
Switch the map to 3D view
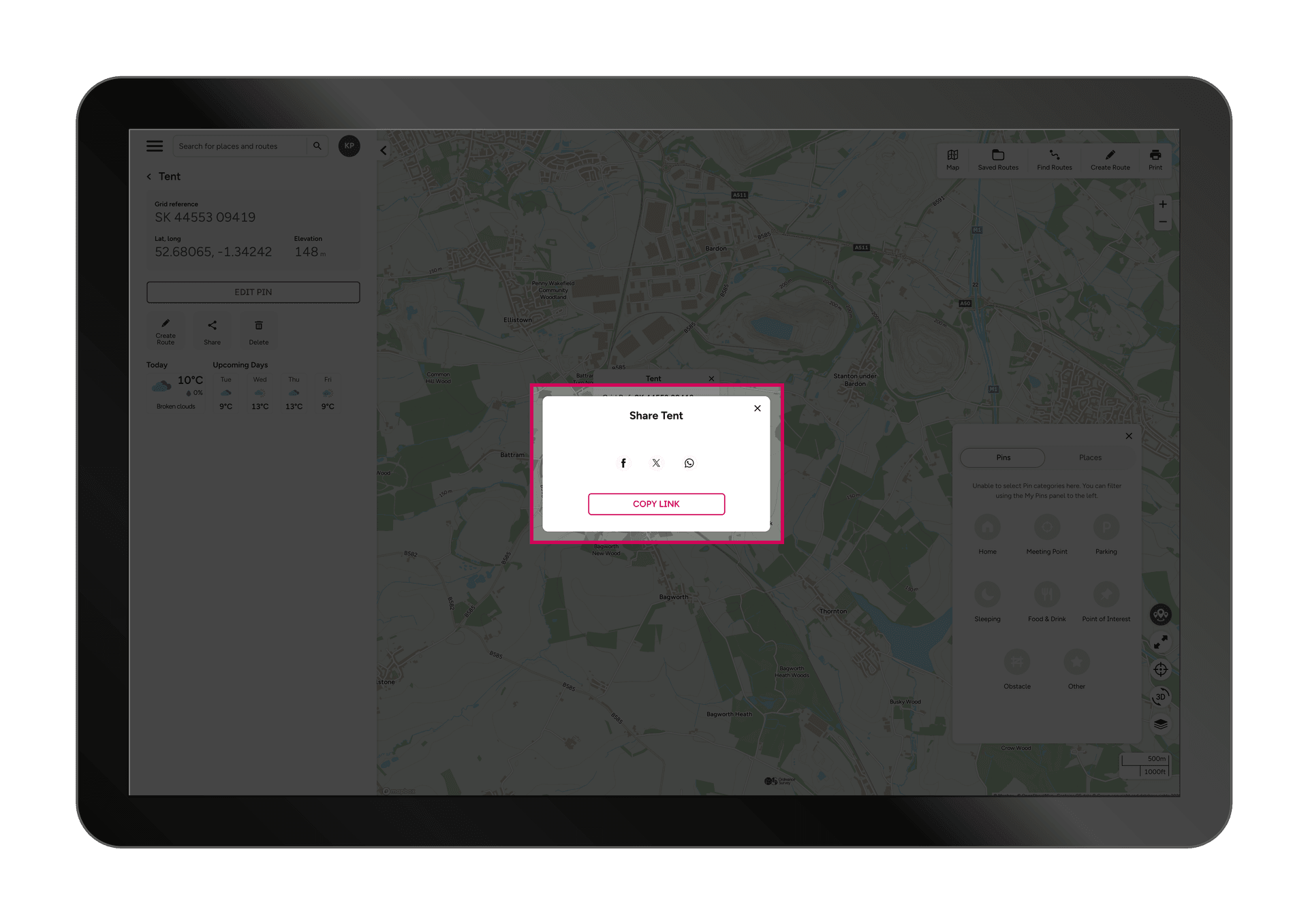[x=1161, y=696]
